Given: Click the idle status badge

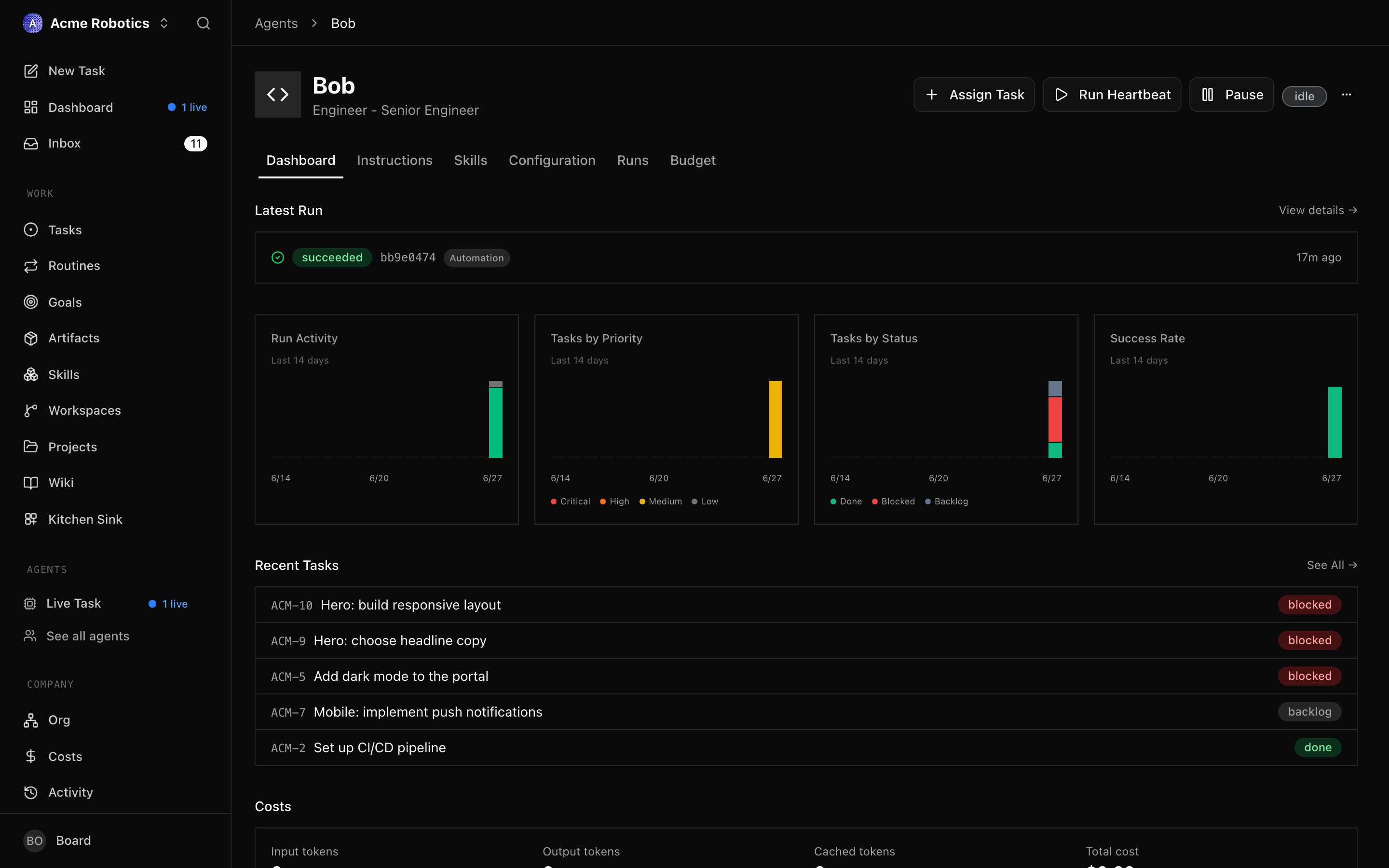Looking at the screenshot, I should [1305, 96].
